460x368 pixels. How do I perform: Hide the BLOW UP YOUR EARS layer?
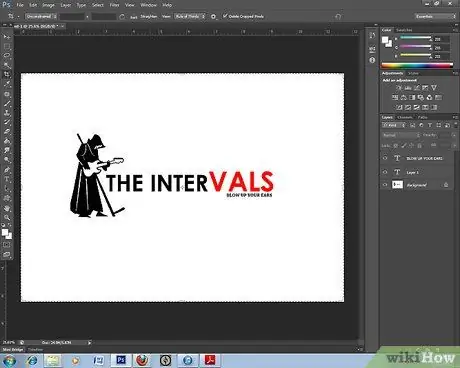pyautogui.click(x=385, y=158)
